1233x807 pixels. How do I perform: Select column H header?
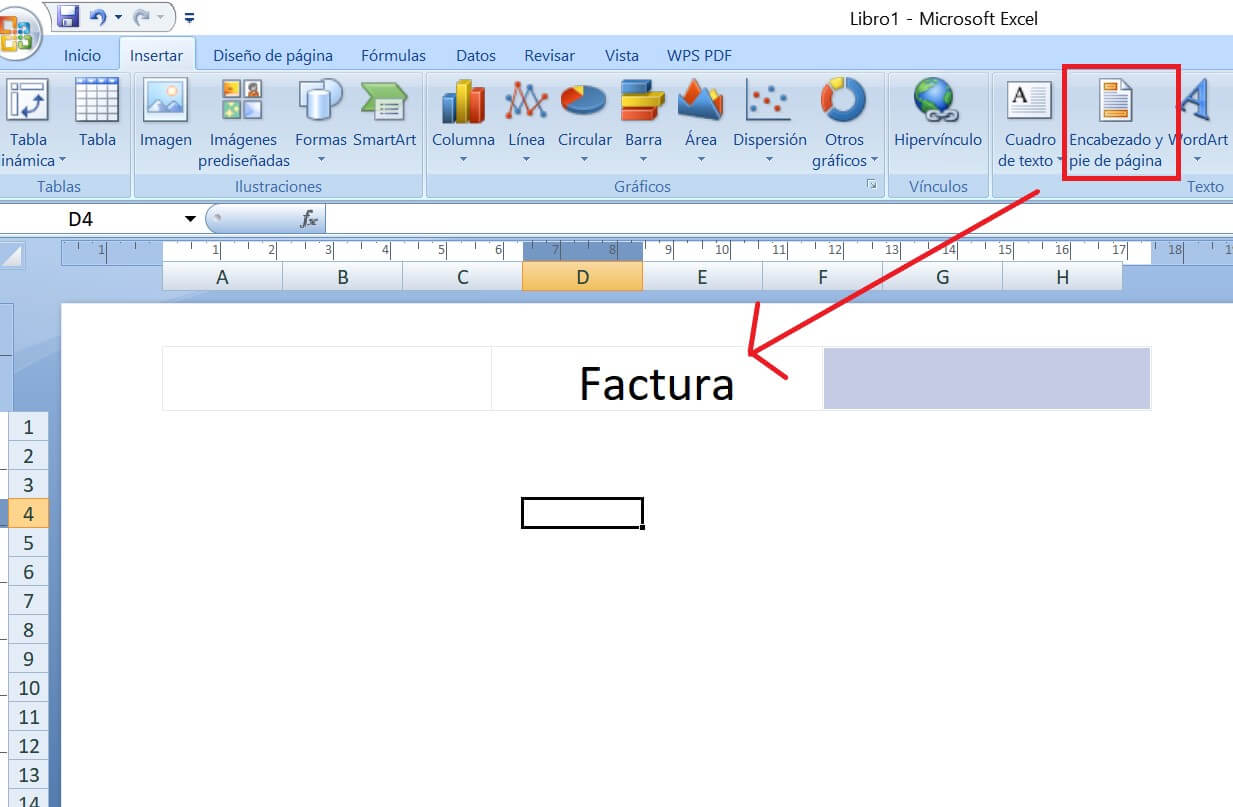(x=1062, y=277)
